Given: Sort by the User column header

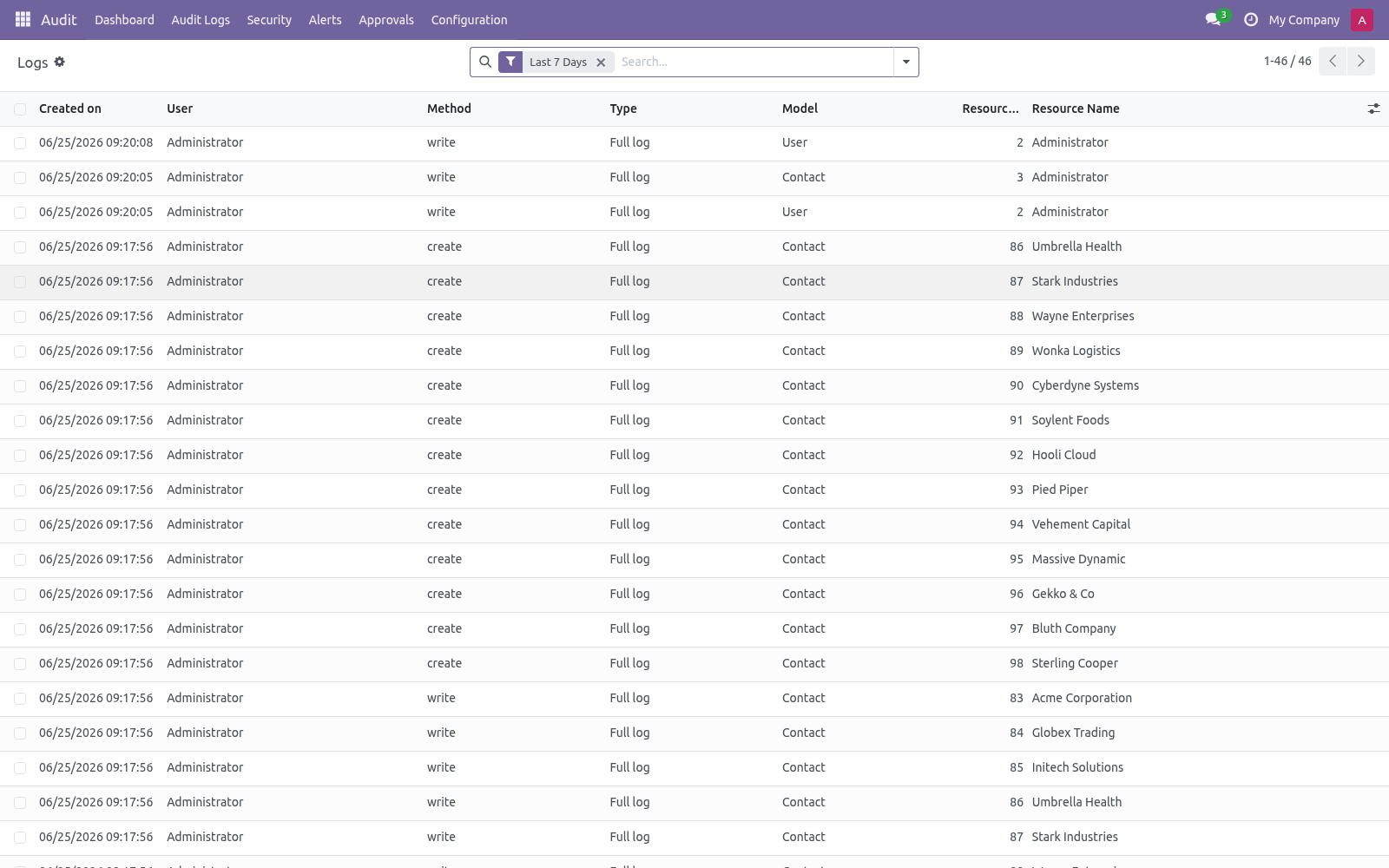Looking at the screenshot, I should (180, 108).
